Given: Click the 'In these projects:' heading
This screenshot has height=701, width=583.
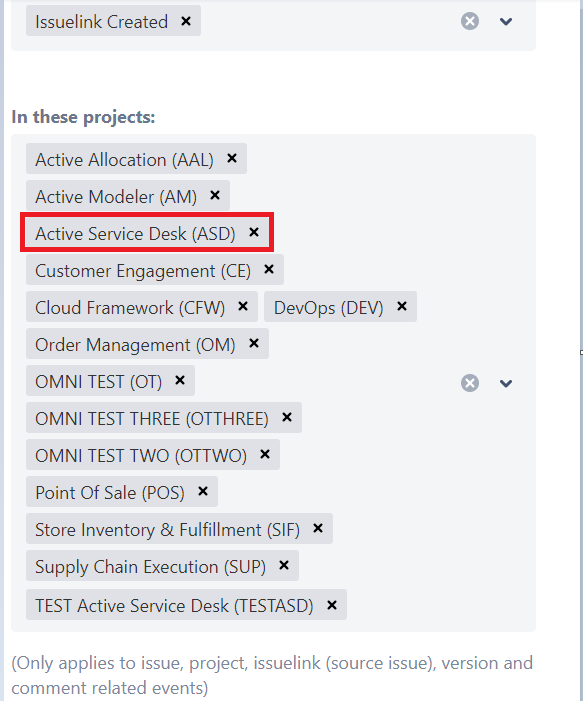Looking at the screenshot, I should (83, 117).
